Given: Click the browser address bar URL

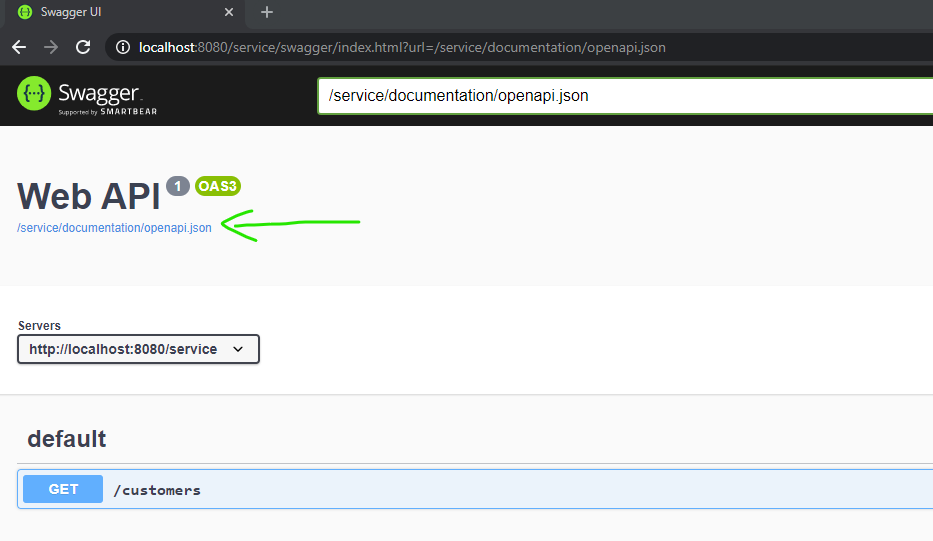Looking at the screenshot, I should (x=402, y=47).
